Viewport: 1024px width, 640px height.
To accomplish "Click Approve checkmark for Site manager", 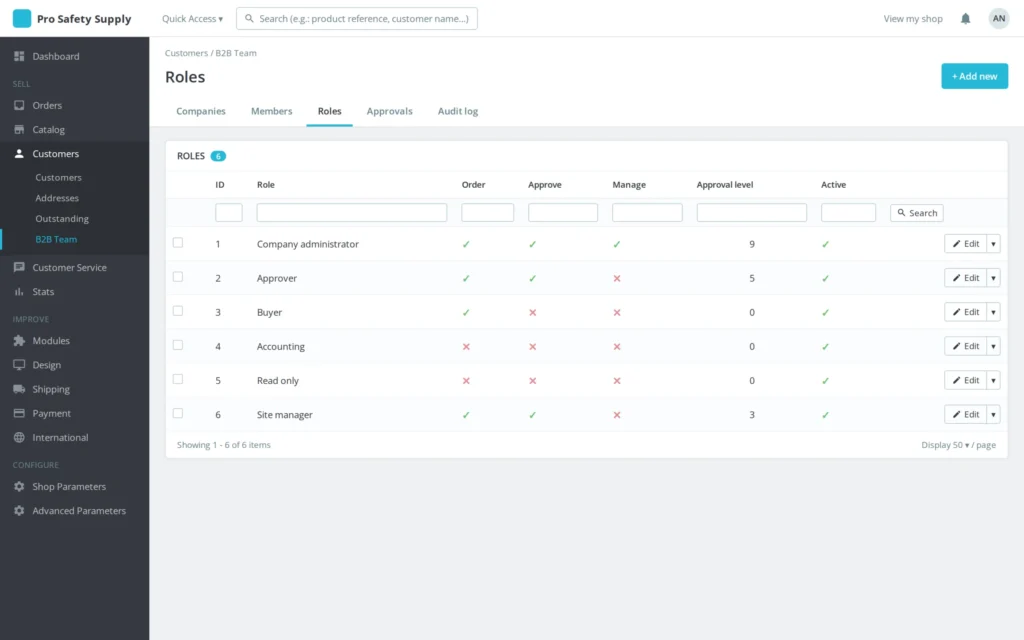I will click(x=532, y=415).
